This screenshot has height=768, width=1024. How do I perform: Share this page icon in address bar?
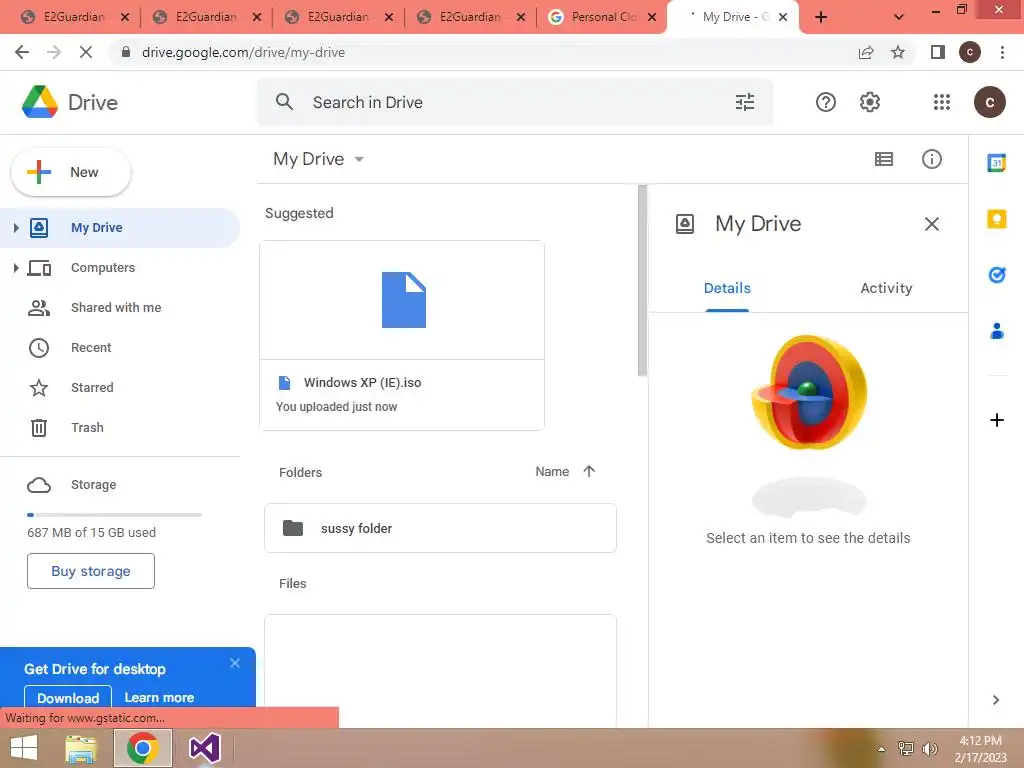pyautogui.click(x=866, y=52)
